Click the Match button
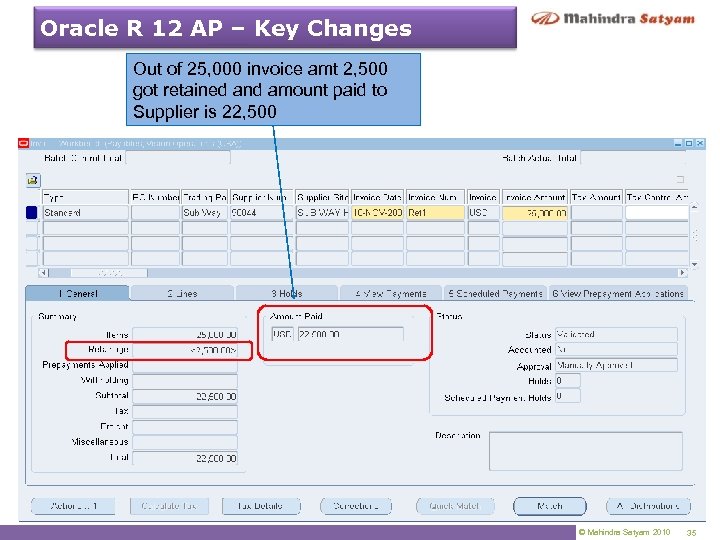720x540 pixels. 550,506
